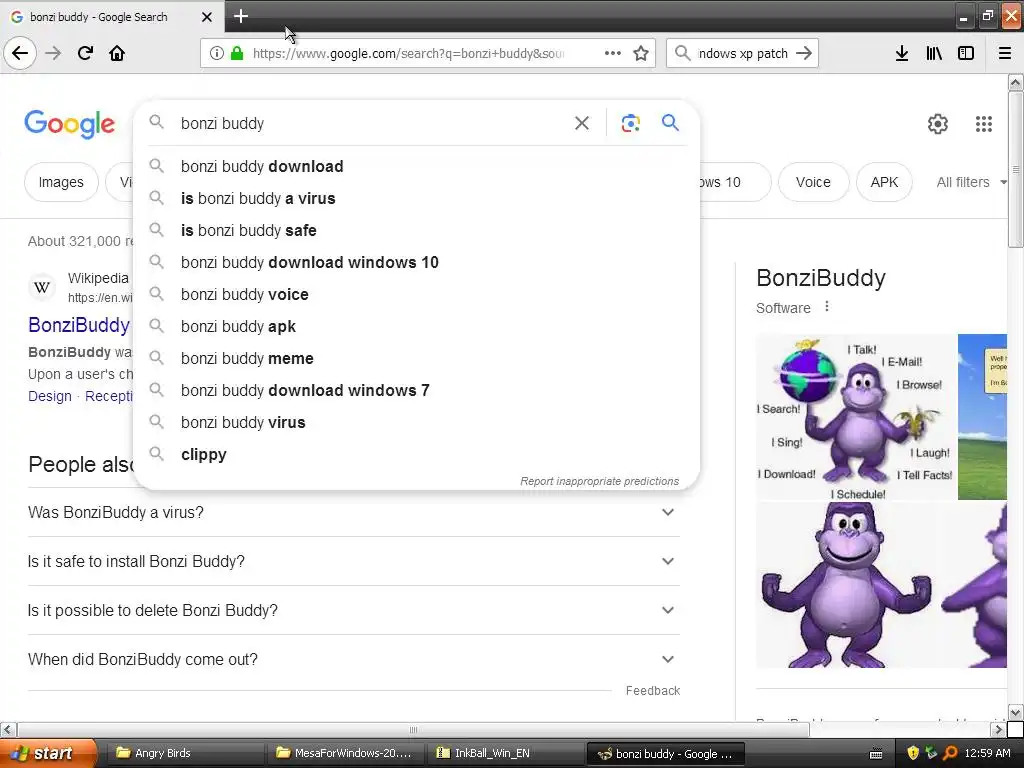Click the tray icon right of the security shield

(x=931, y=753)
